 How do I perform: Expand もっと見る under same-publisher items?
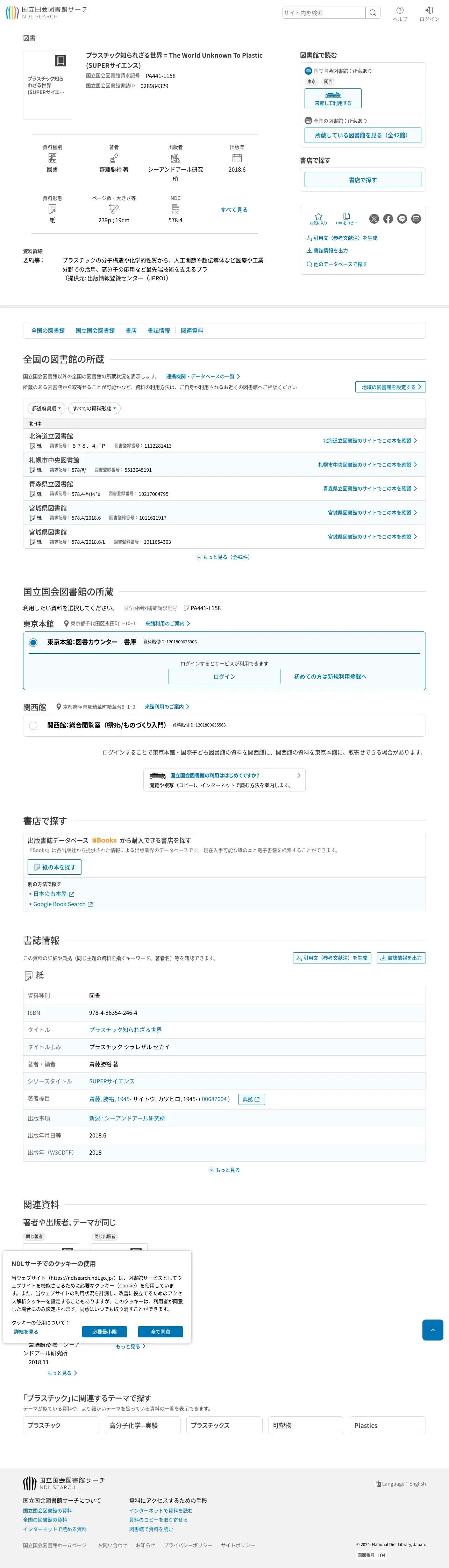tap(131, 1346)
